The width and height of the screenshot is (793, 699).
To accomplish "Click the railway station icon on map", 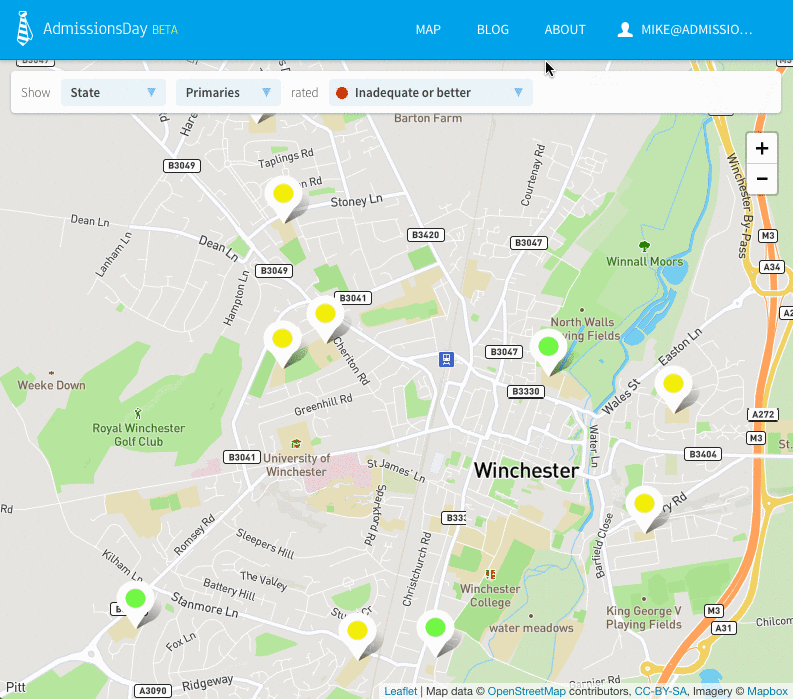I will 446,359.
